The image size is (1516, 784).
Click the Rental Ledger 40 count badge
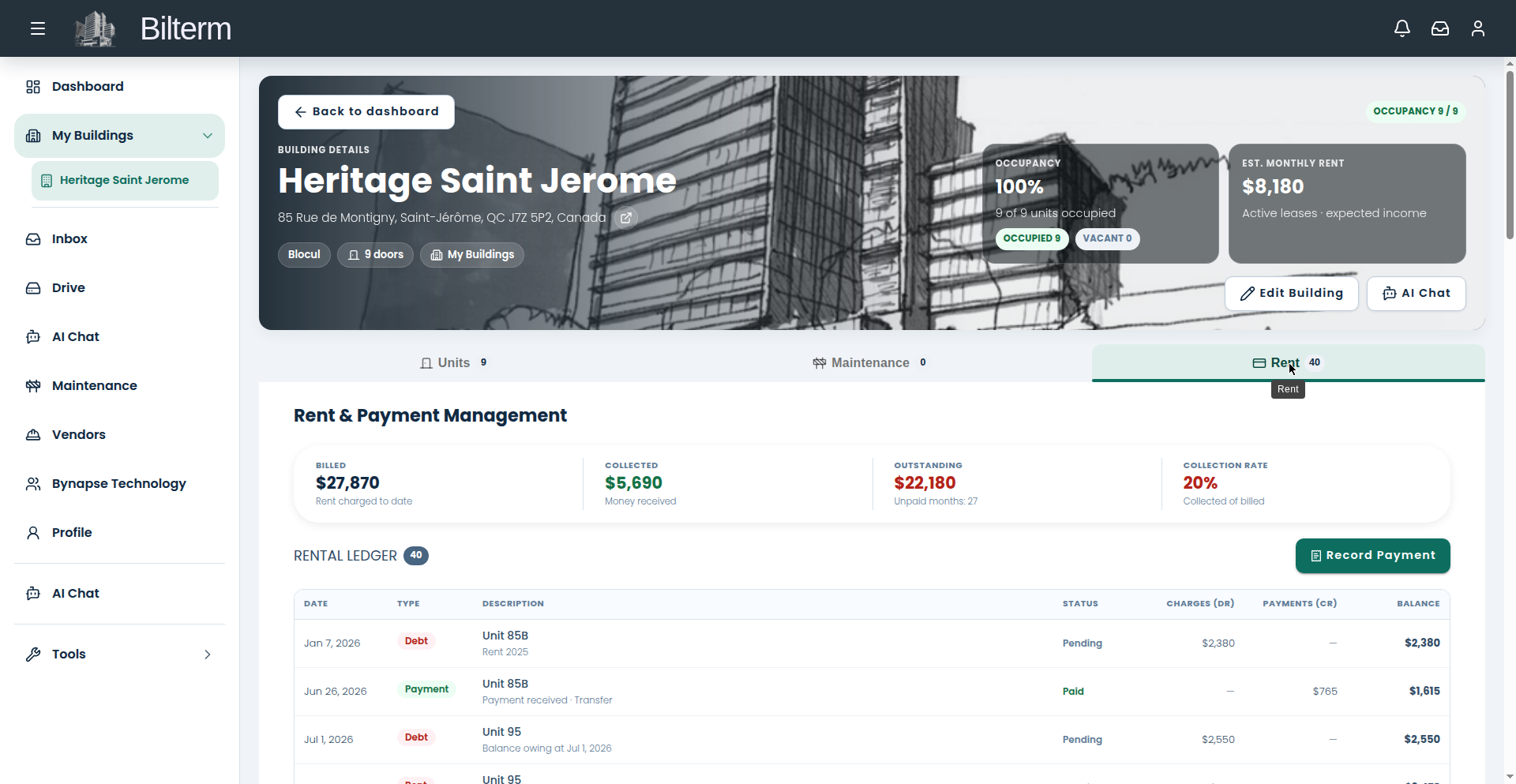click(416, 556)
